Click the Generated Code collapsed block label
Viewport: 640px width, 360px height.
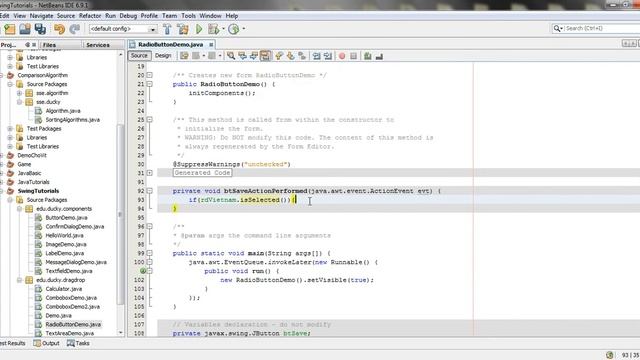202,173
